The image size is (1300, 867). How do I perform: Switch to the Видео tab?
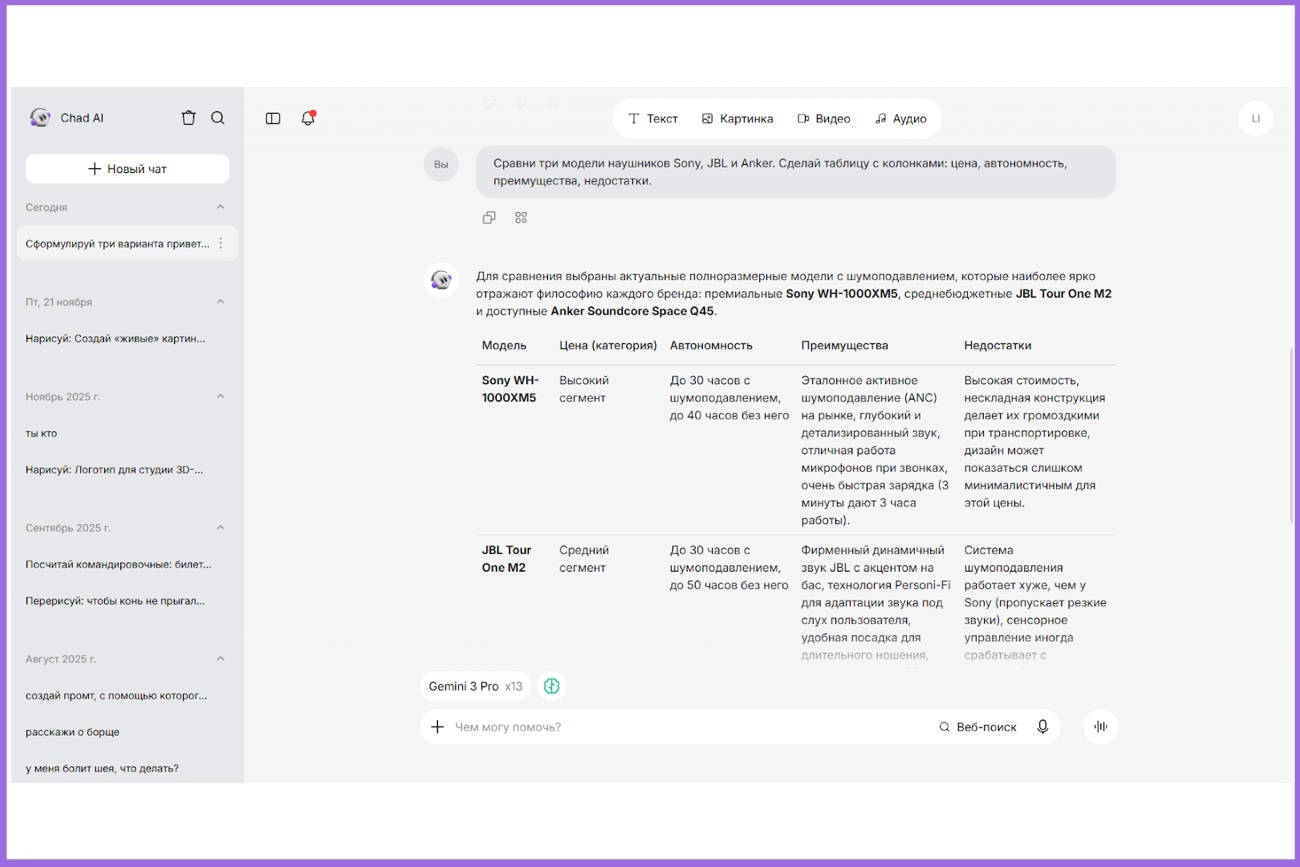[823, 118]
